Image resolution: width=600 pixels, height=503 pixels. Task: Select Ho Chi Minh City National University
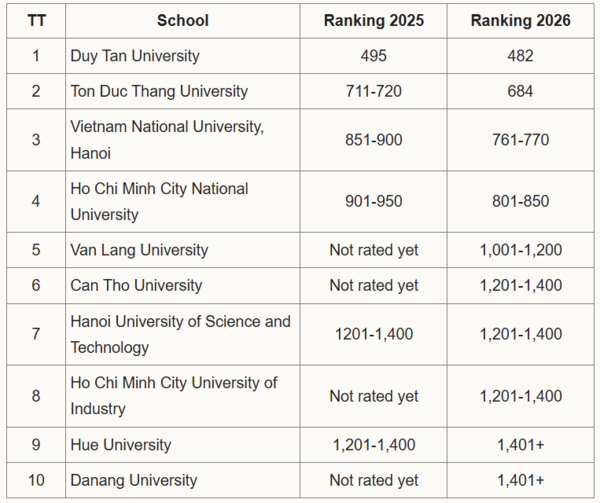(x=183, y=202)
